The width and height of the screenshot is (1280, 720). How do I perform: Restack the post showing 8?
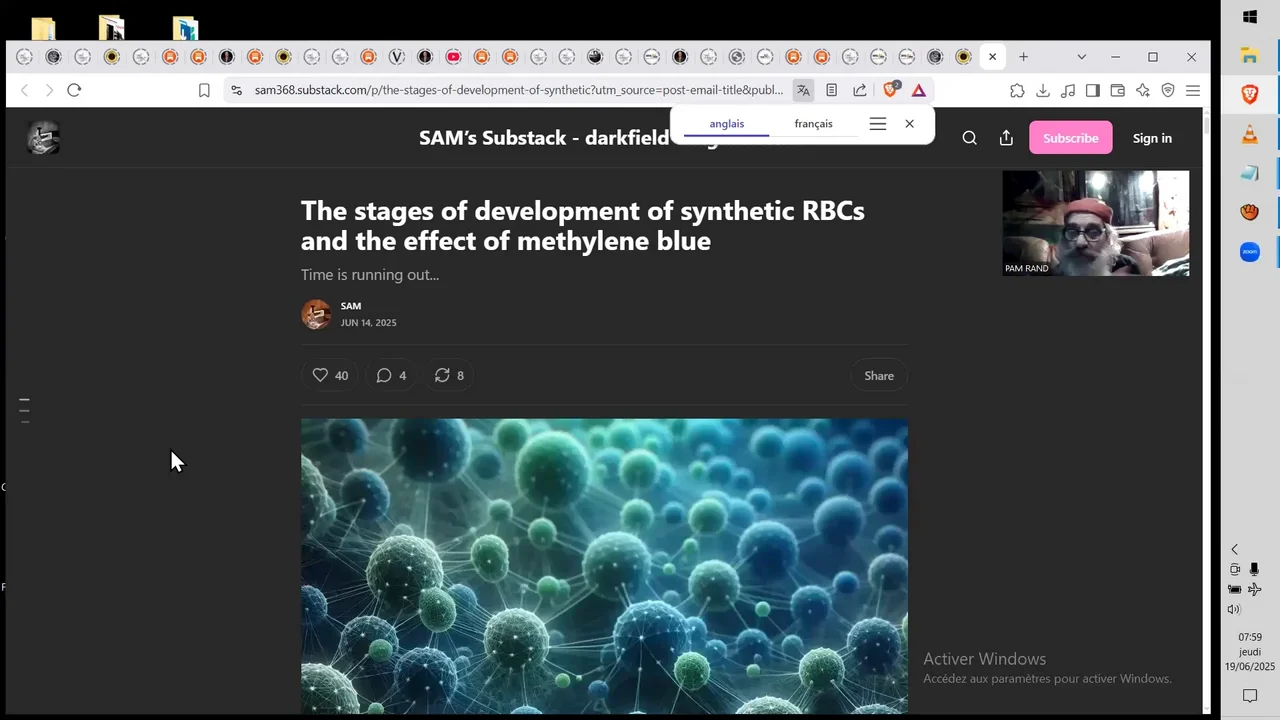click(449, 375)
